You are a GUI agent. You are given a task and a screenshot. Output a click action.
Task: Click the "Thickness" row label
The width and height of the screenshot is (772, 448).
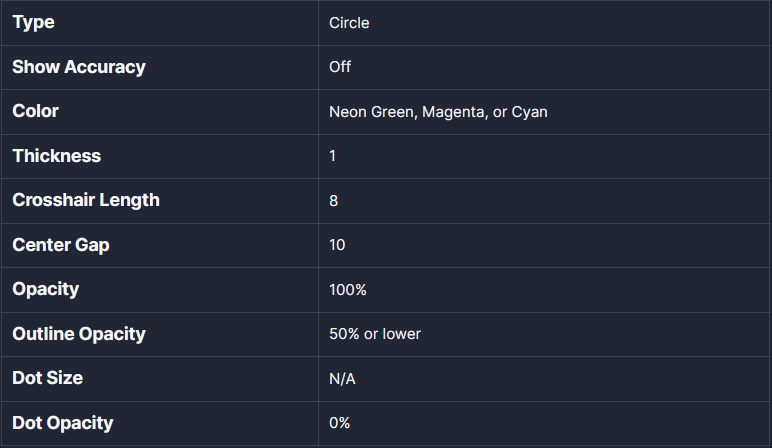(56, 156)
